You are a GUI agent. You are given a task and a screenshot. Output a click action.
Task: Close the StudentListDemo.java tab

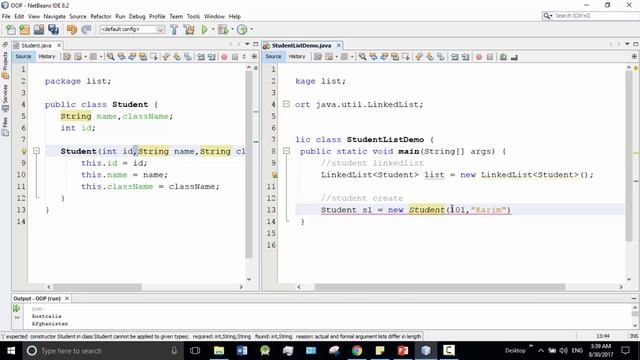(338, 45)
